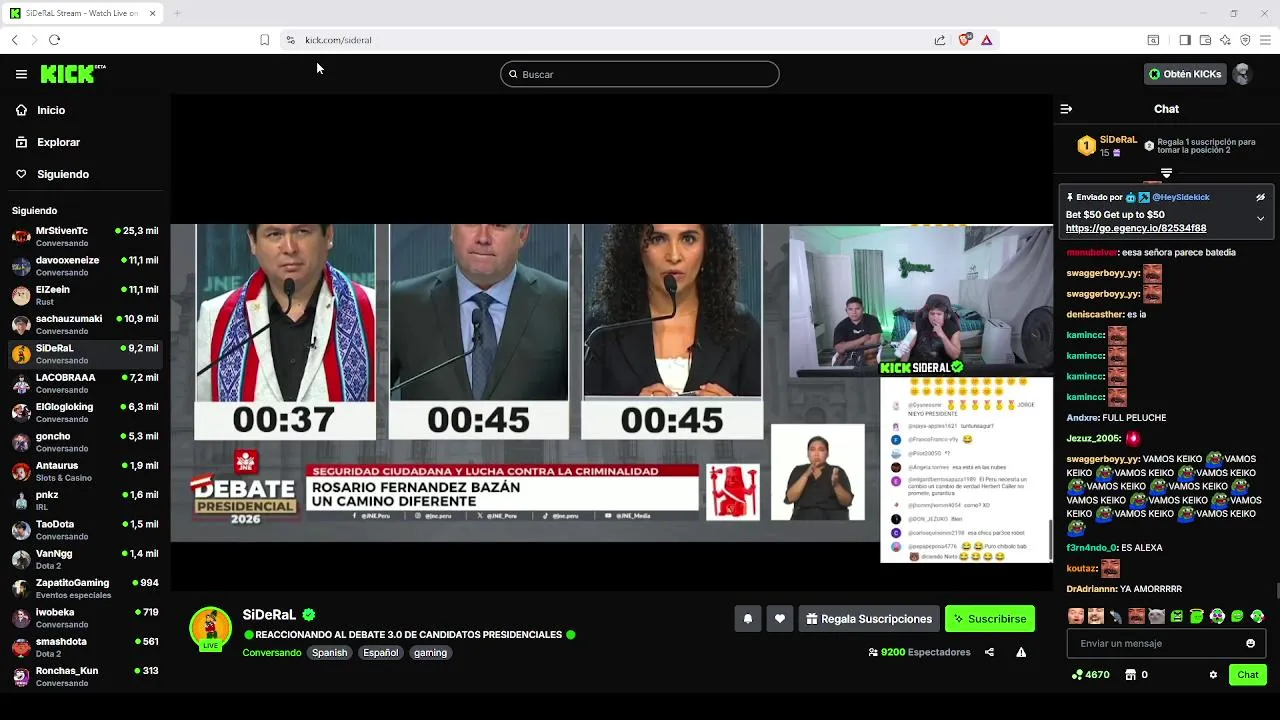Open channel points balance 4670
1280x720 pixels.
click(1090, 675)
